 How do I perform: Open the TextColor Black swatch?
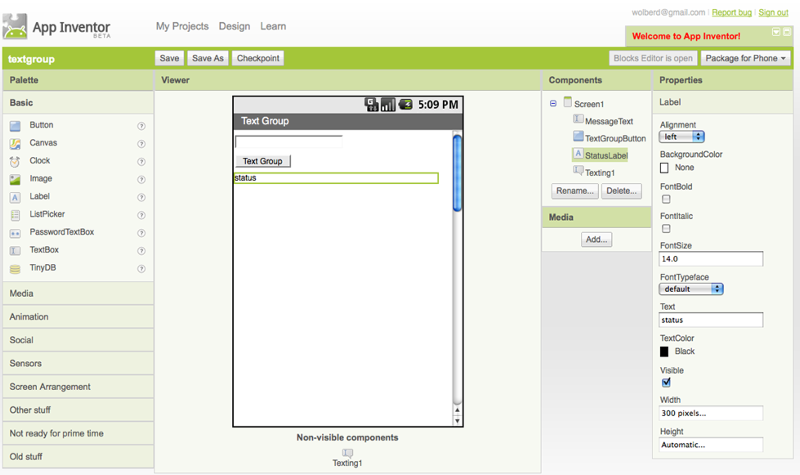(664, 352)
